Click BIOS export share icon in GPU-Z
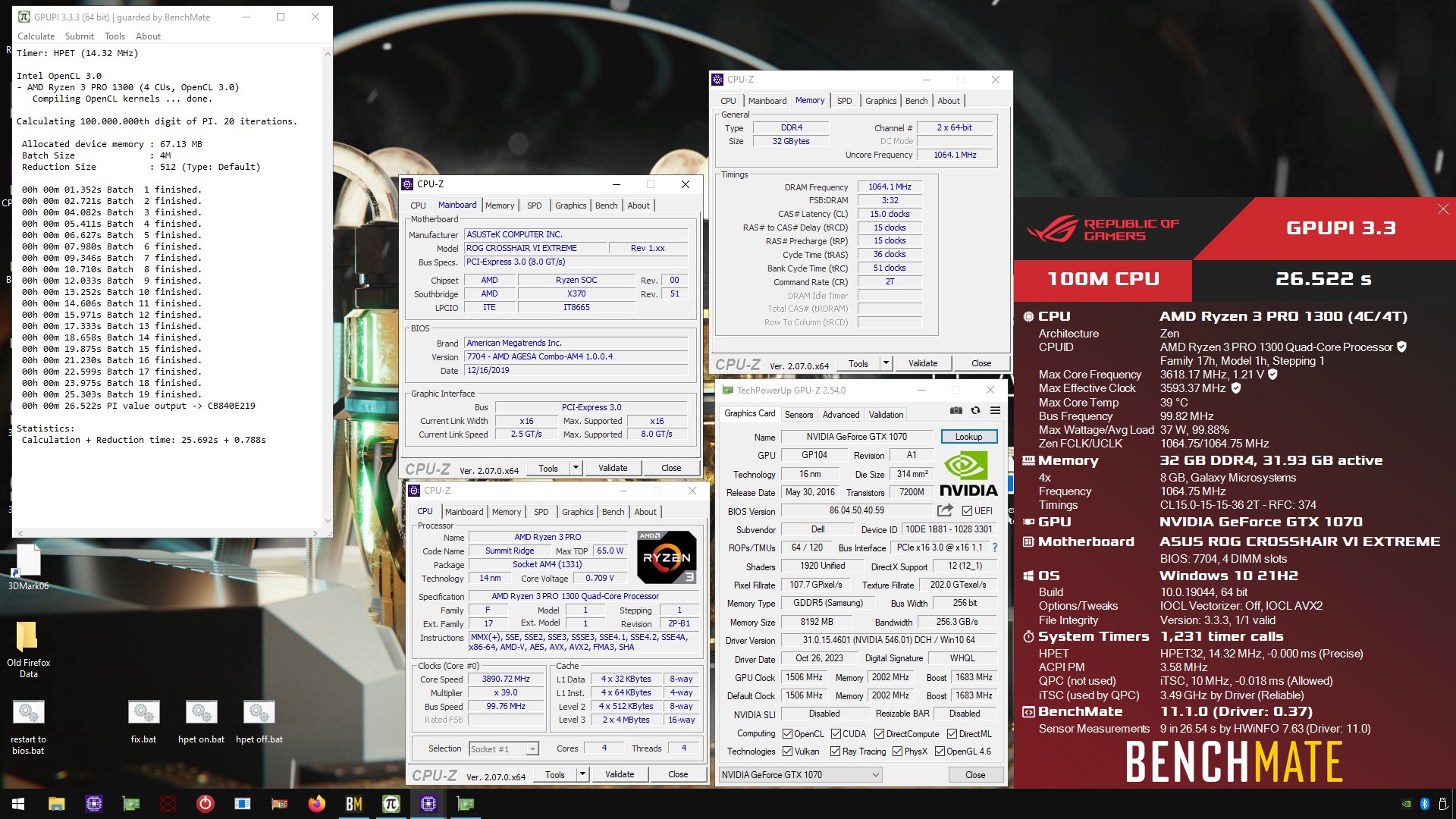 (x=945, y=510)
